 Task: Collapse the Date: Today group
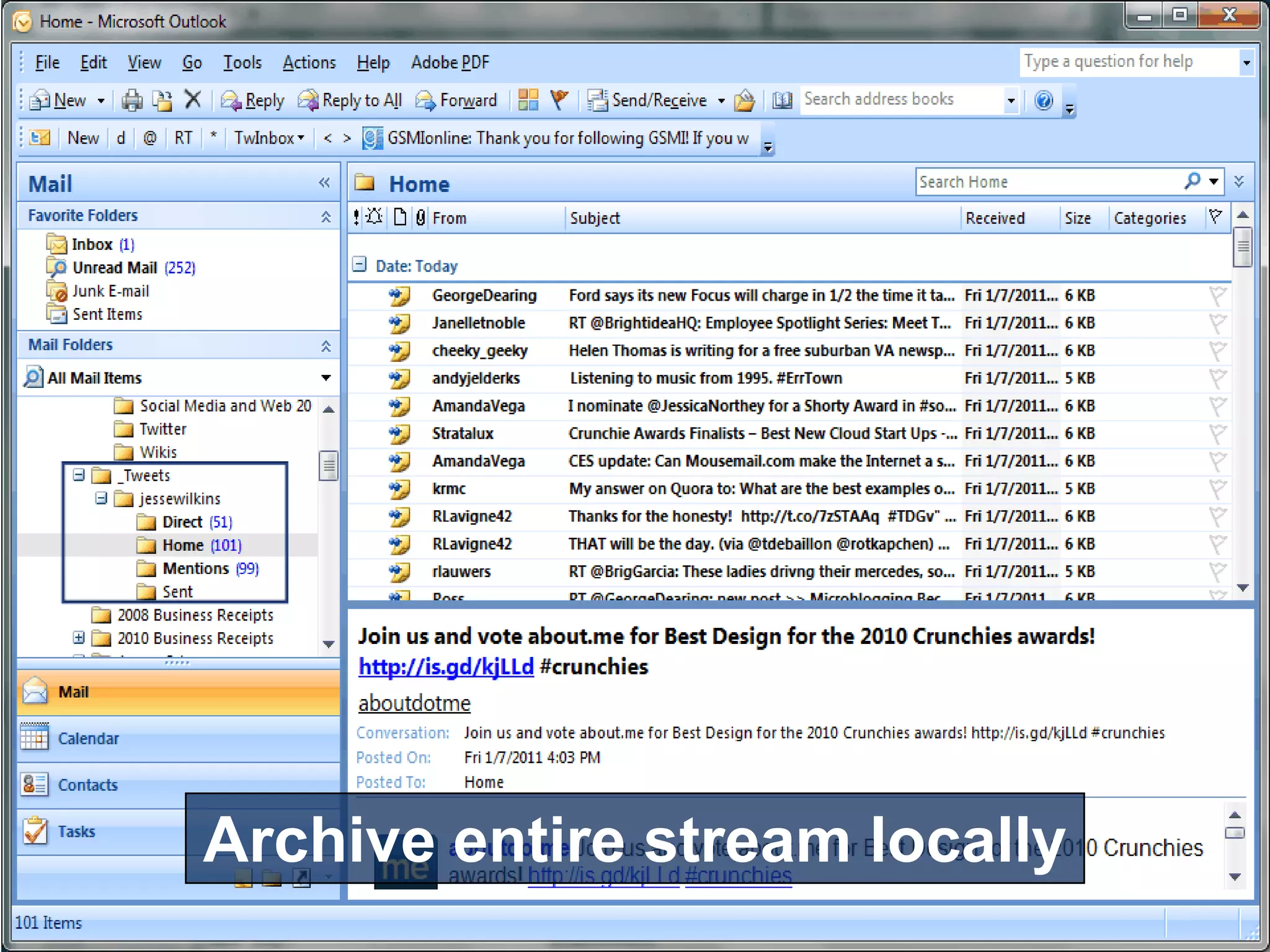tap(359, 265)
